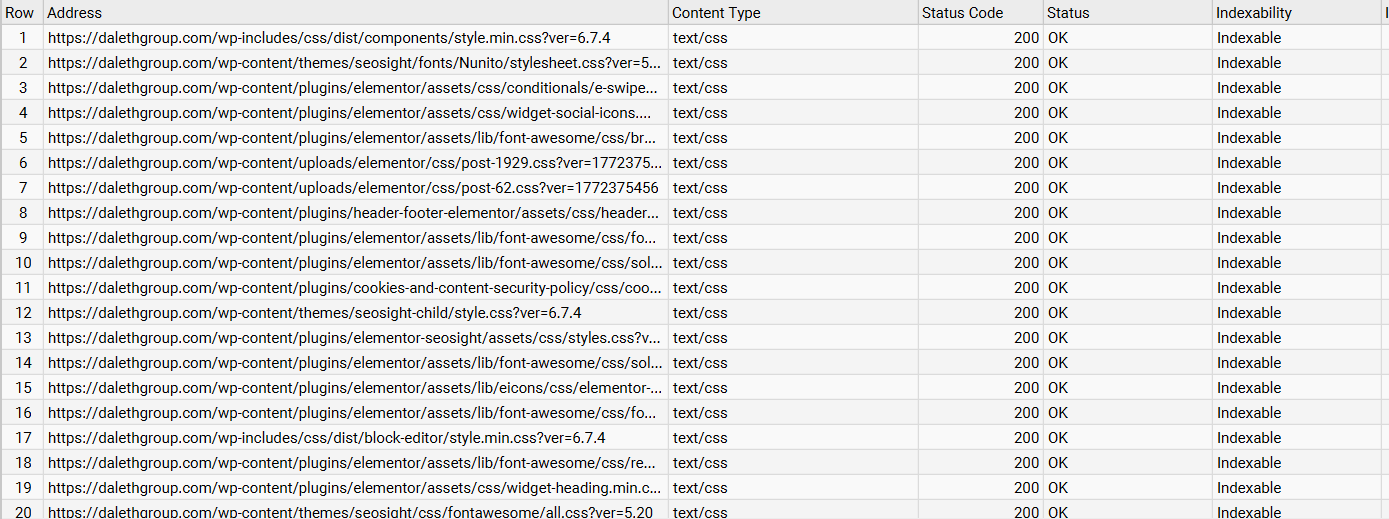Click the Row column header
Screen dimensions: 1389x519
click(20, 13)
